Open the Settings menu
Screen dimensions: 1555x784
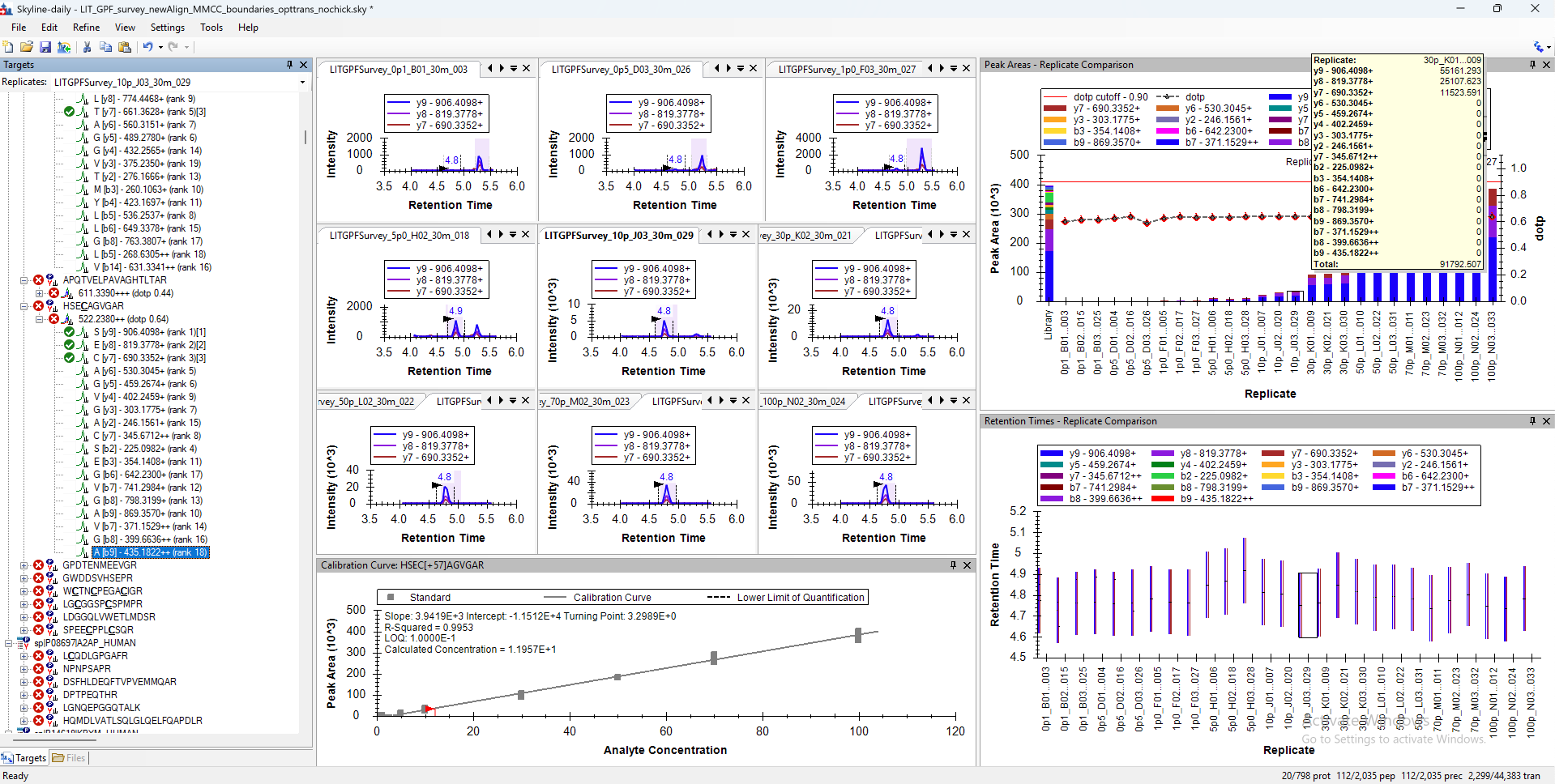pos(167,28)
